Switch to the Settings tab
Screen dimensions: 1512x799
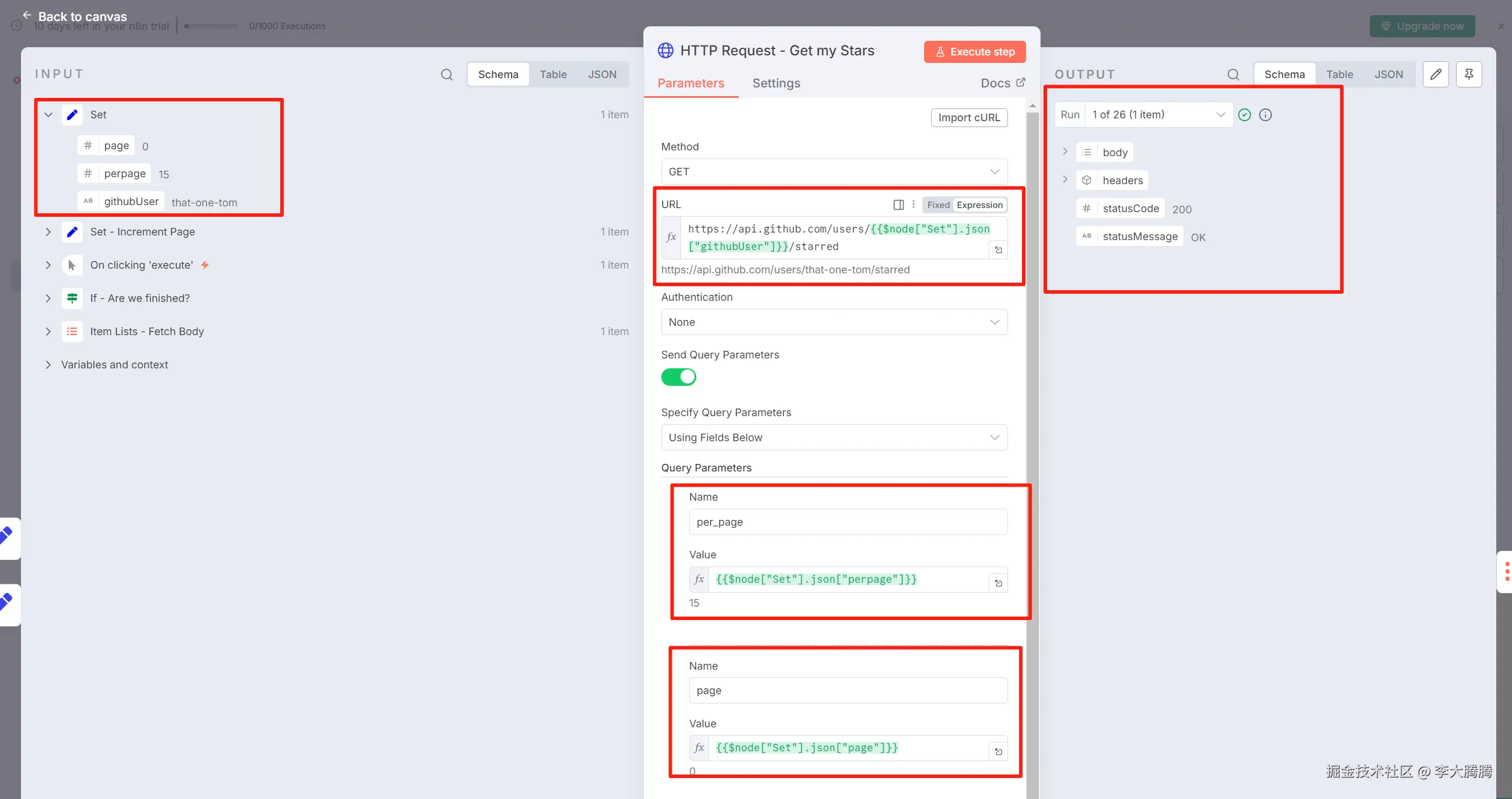point(776,83)
